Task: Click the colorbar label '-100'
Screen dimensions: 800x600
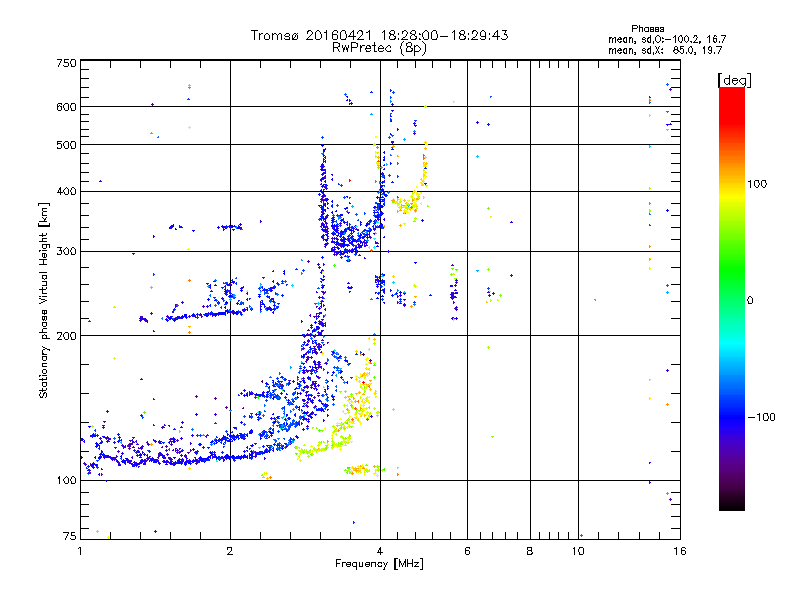Action: pyautogui.click(x=761, y=417)
